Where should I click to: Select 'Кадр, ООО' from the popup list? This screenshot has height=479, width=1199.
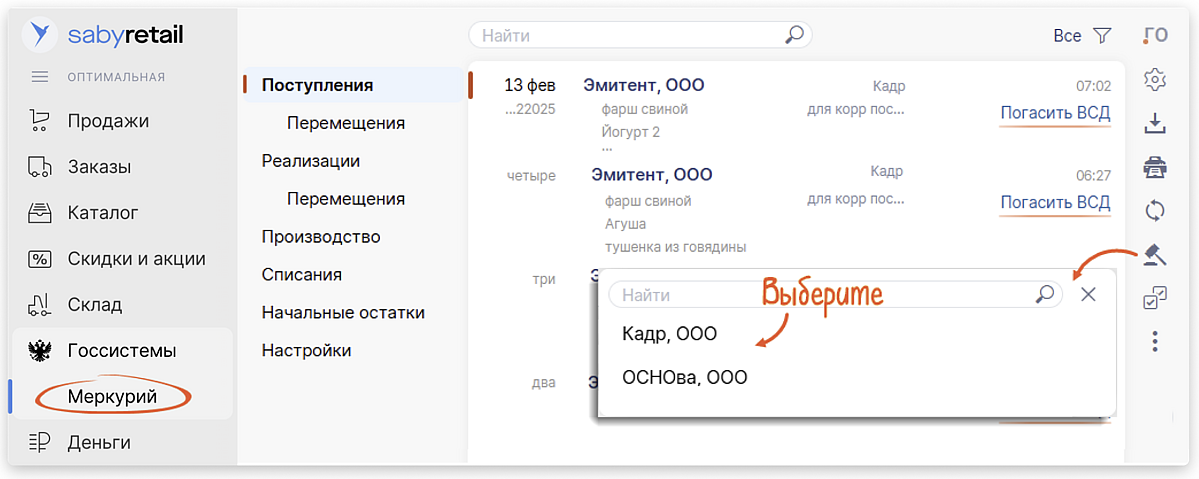pyautogui.click(x=669, y=334)
